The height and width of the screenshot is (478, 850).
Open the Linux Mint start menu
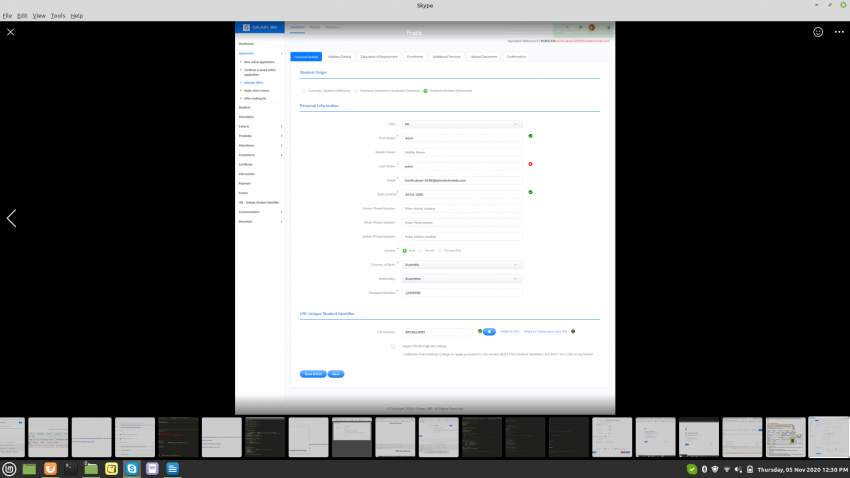click(x=9, y=468)
